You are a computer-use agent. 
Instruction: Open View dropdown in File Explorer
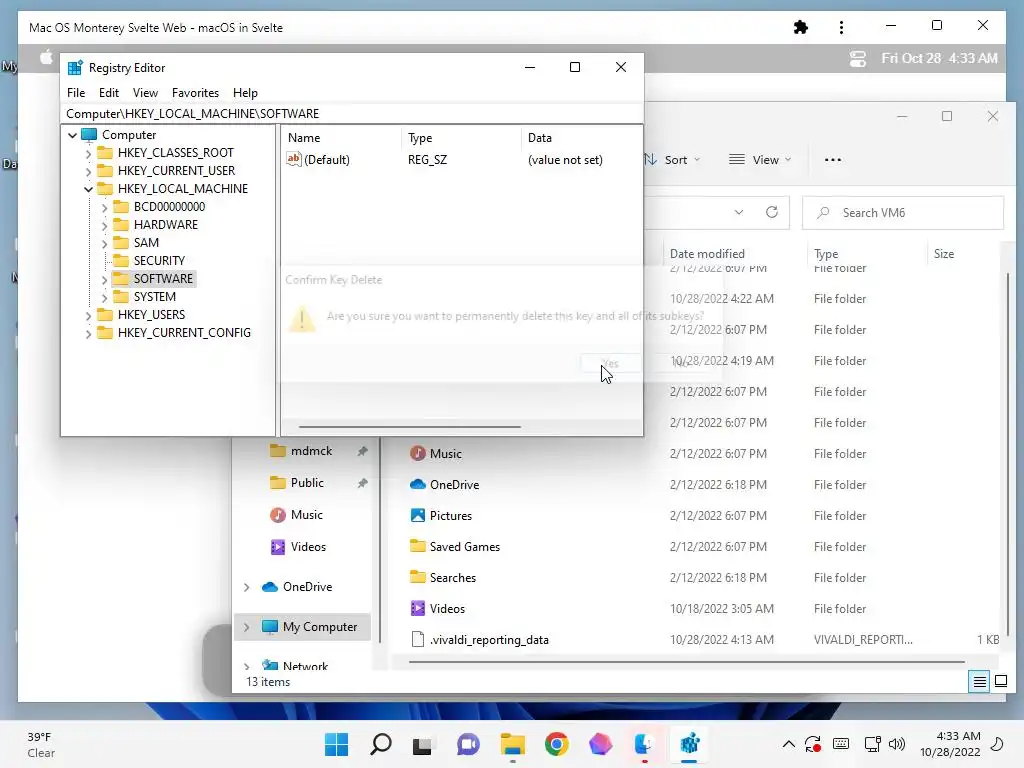pos(760,160)
